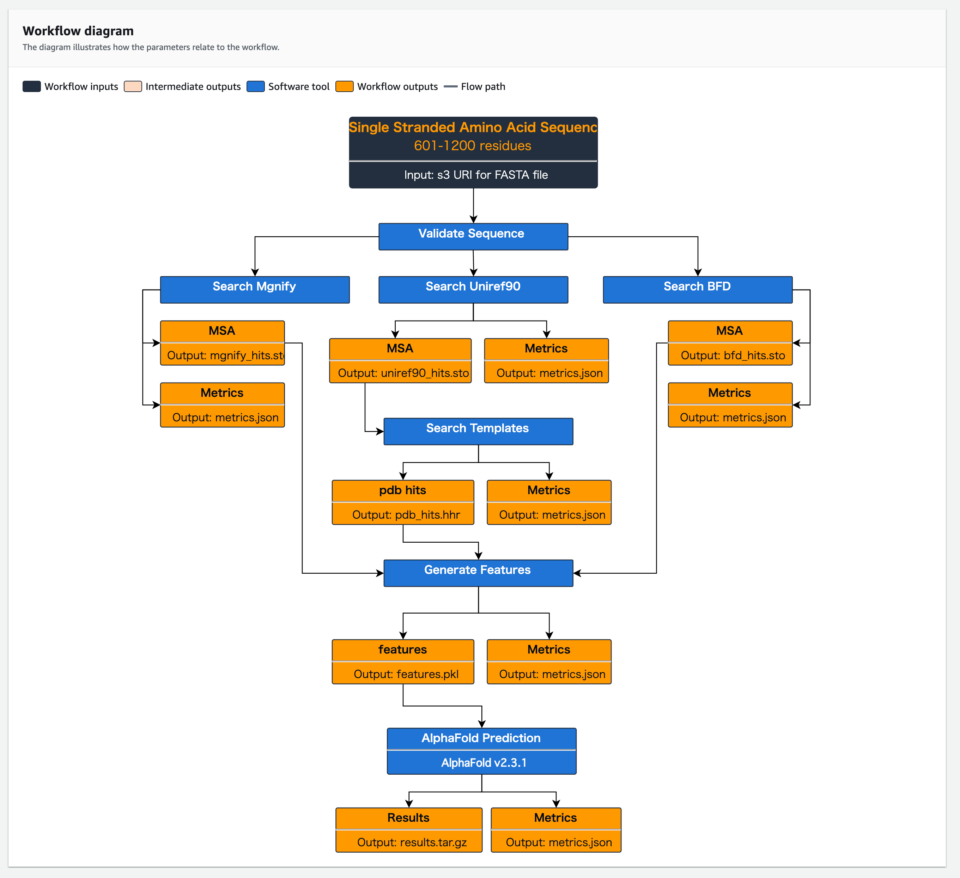Select the pdb hits output node
960x878 pixels.
pyautogui.click(x=402, y=502)
